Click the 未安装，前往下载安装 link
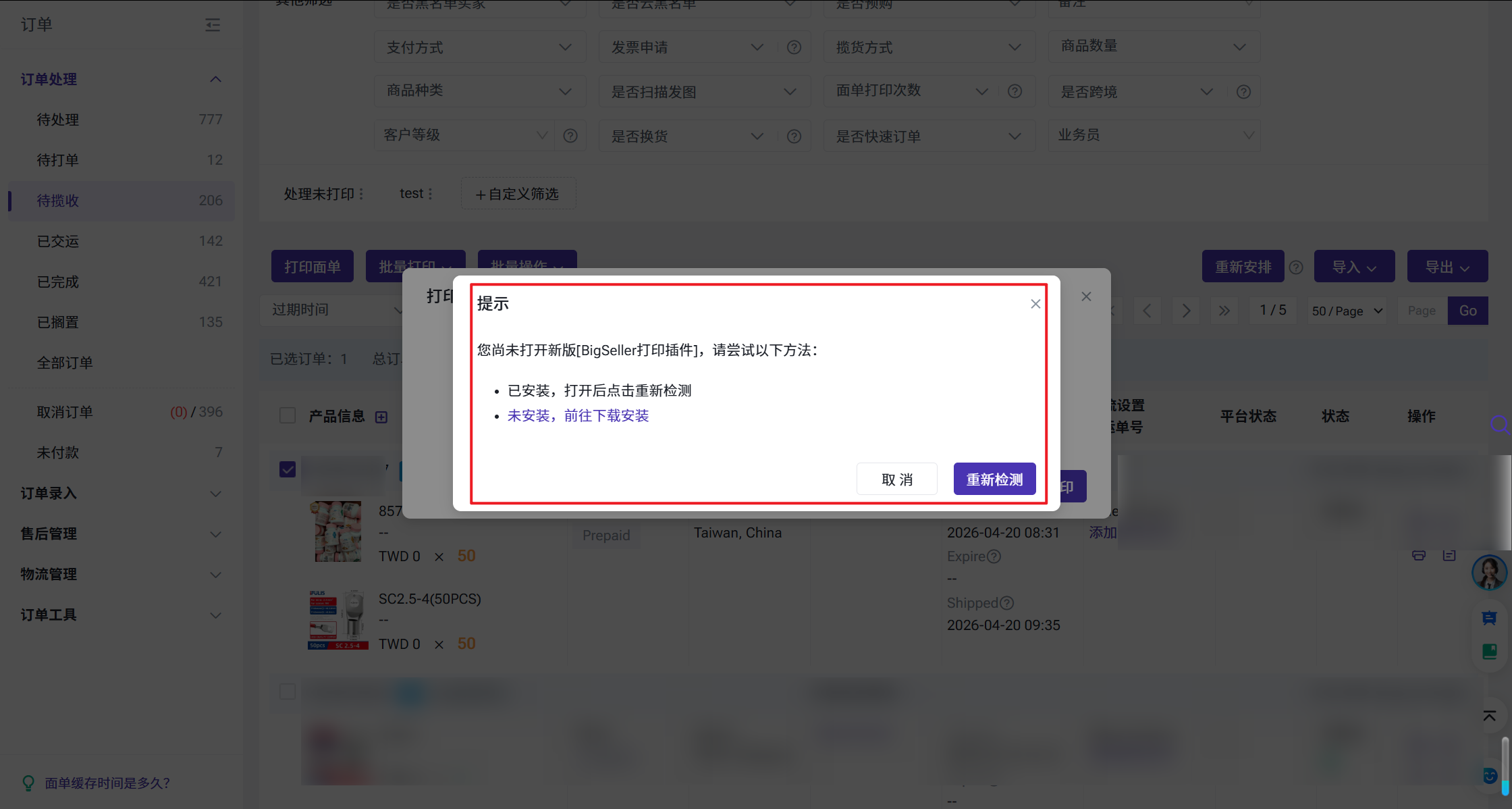The image size is (1512, 809). pyautogui.click(x=578, y=415)
